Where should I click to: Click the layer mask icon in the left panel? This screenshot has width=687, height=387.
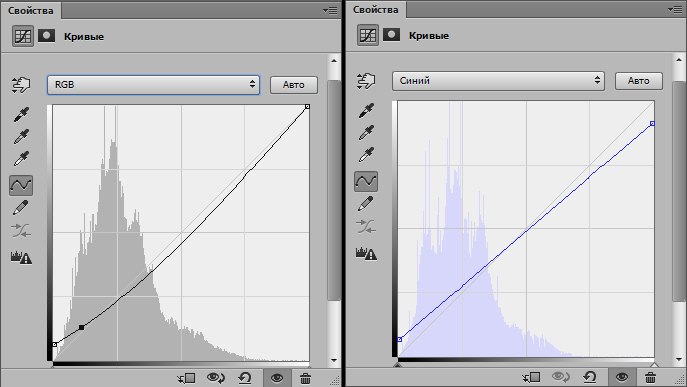pyautogui.click(x=46, y=35)
